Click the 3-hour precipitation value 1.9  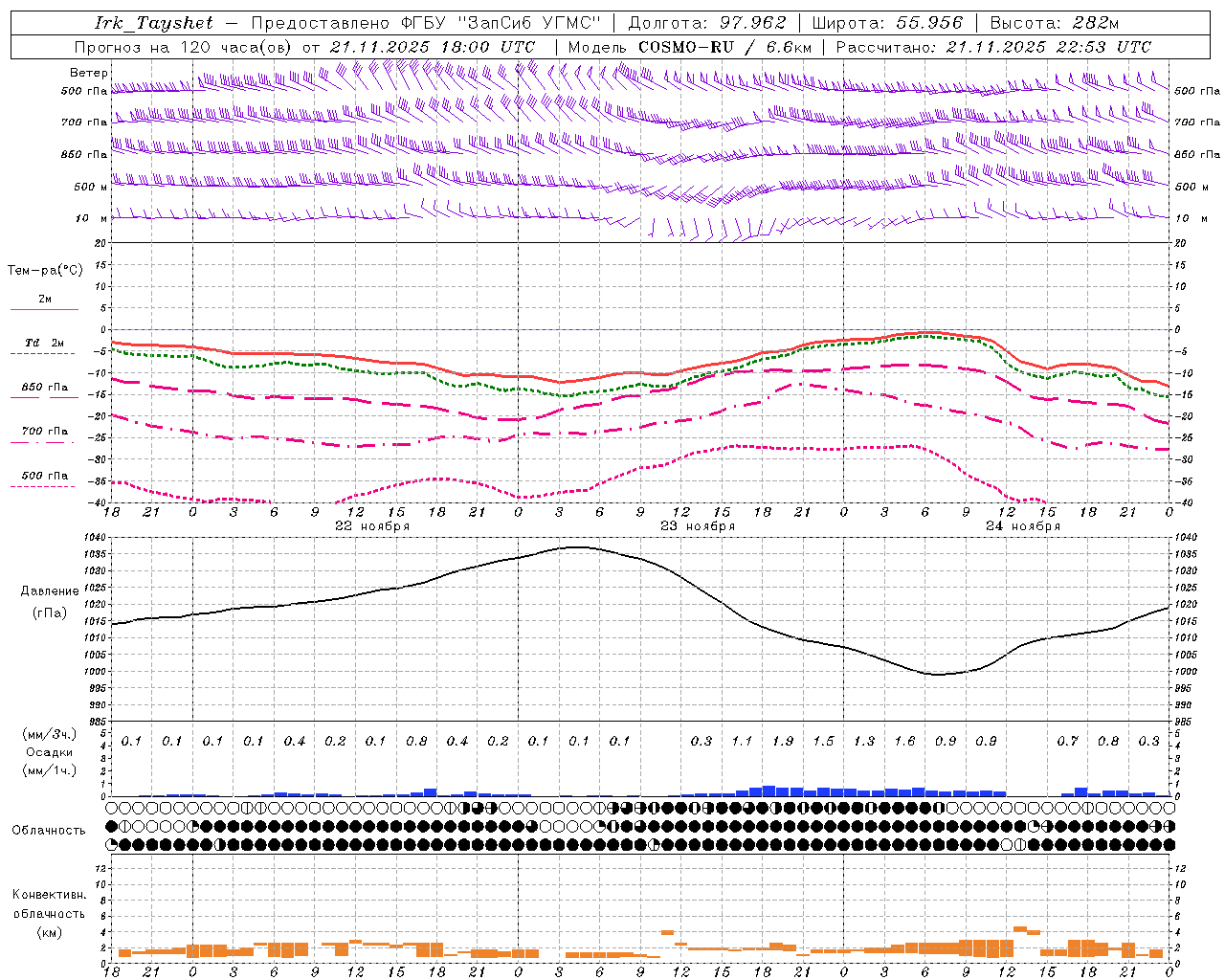783,742
